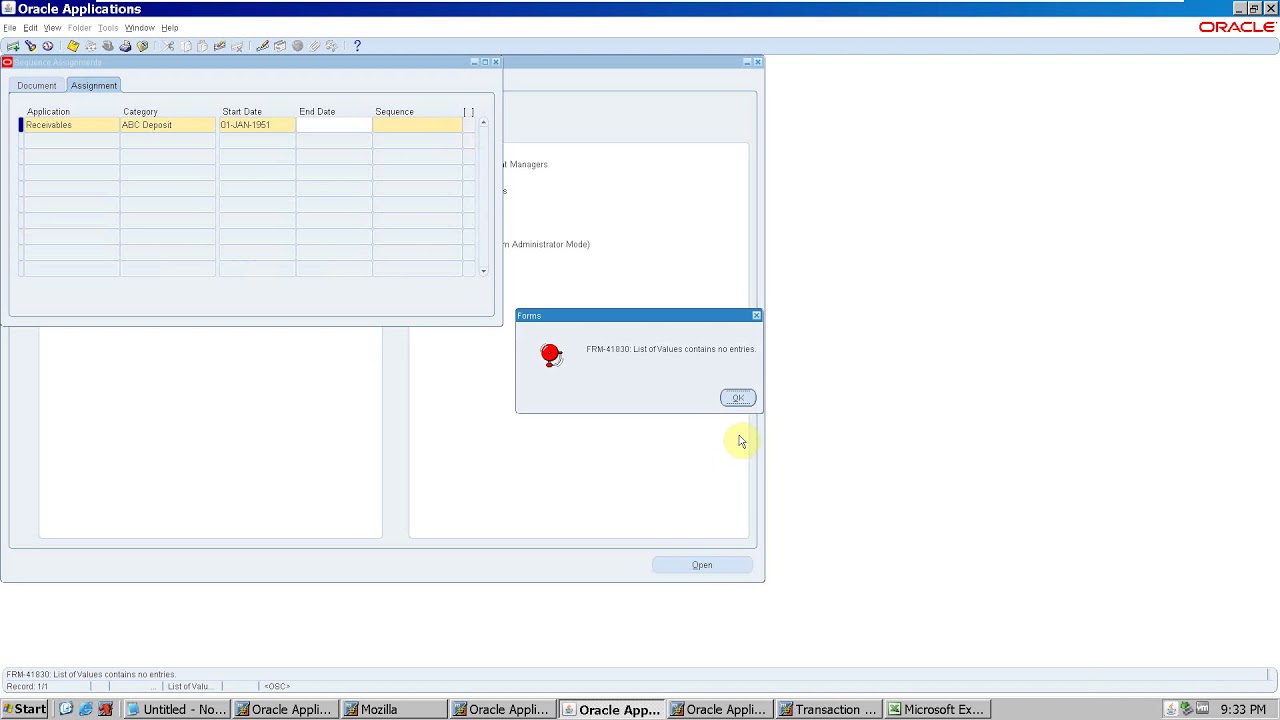Click the 01-JAN-1951 start date cell

click(257, 125)
